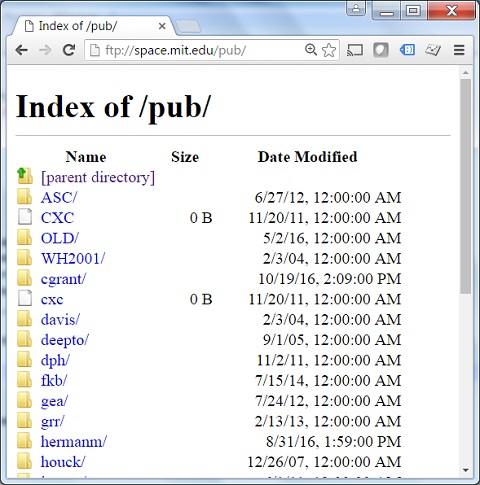Click the Index of /pub/ page heading
Screen dimensions: 480x485
[113, 107]
